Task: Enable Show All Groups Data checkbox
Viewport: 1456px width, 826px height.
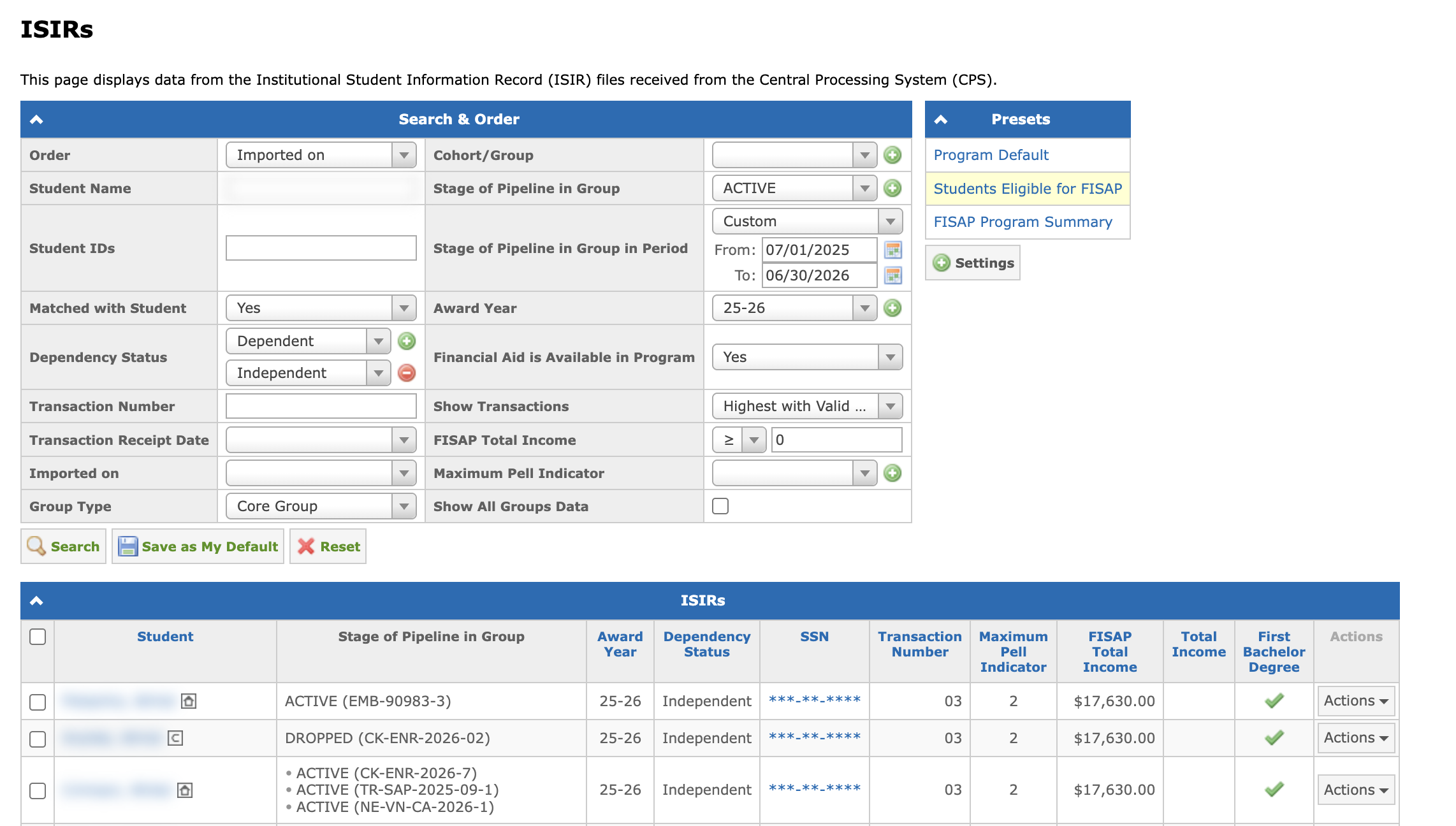Action: [x=720, y=506]
